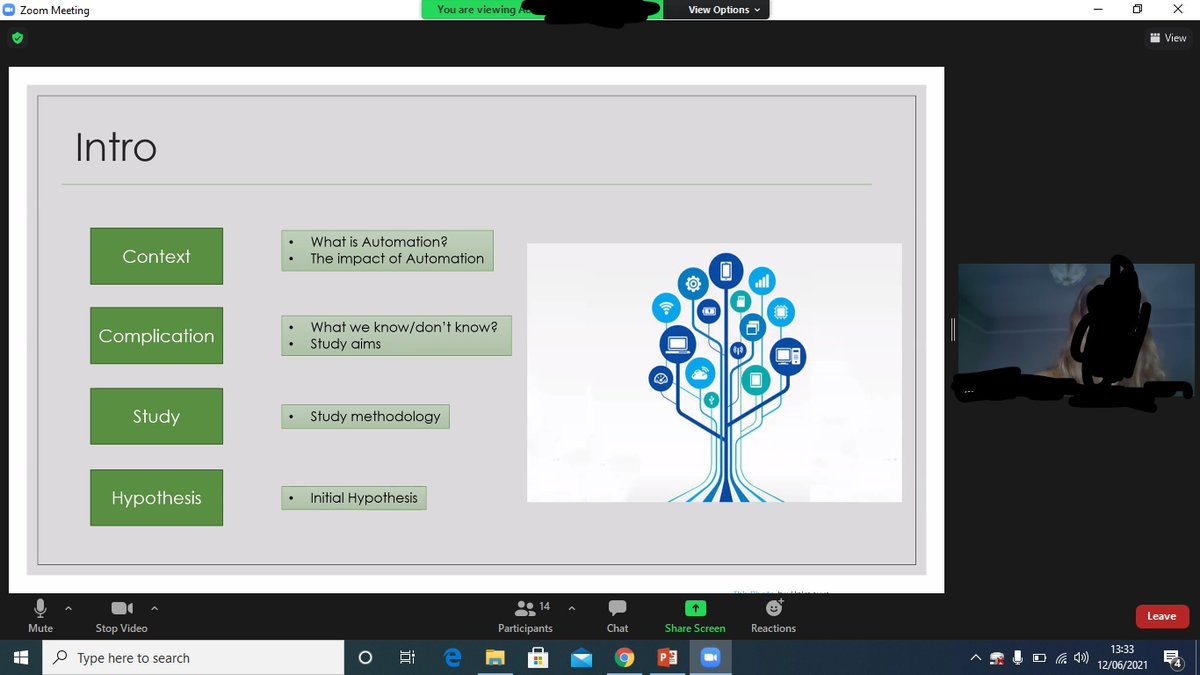Viewport: 1200px width, 675px height.
Task: Click the technology tree image on slide
Action: coord(714,372)
